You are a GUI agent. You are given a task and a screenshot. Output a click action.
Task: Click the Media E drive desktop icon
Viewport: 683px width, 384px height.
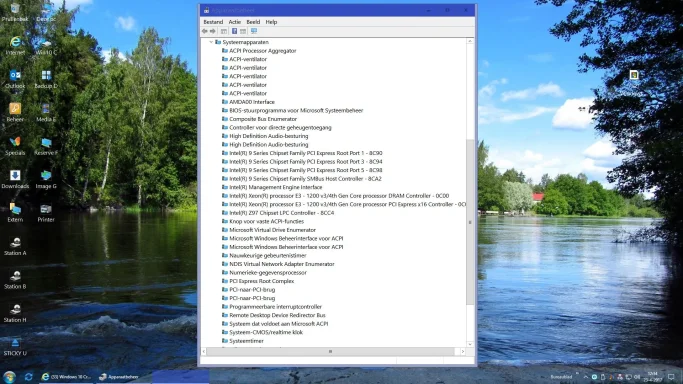pos(46,112)
